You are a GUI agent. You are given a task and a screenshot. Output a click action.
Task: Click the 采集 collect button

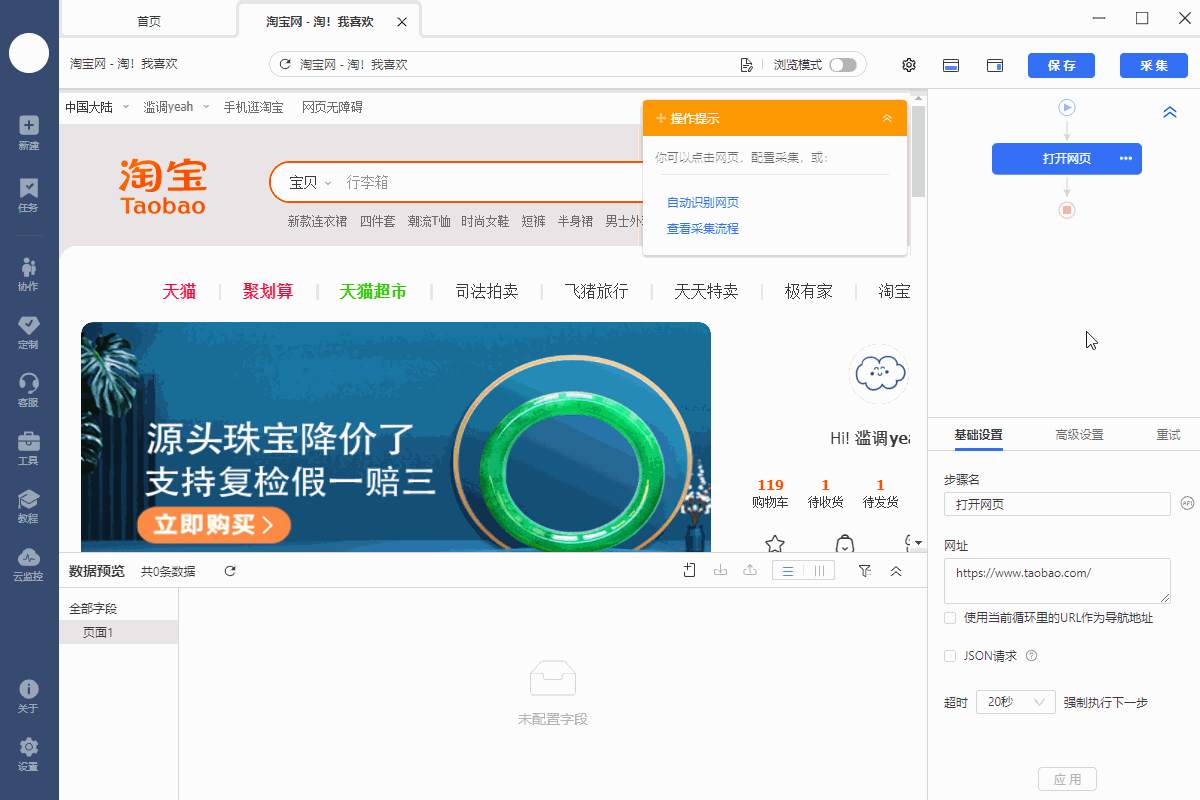pyautogui.click(x=1154, y=65)
